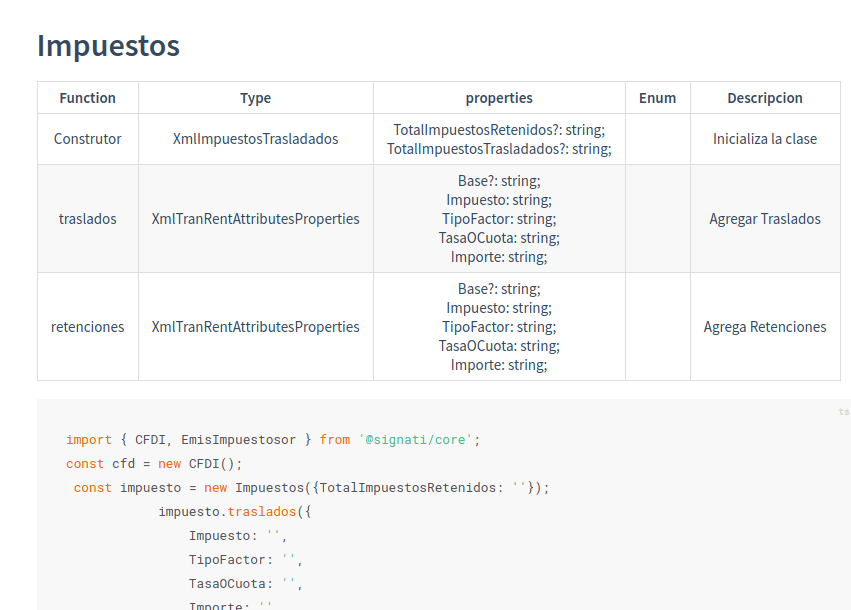Viewport: 851px width, 610px height.
Task: Click the ts language label on code block
Action: click(x=843, y=412)
